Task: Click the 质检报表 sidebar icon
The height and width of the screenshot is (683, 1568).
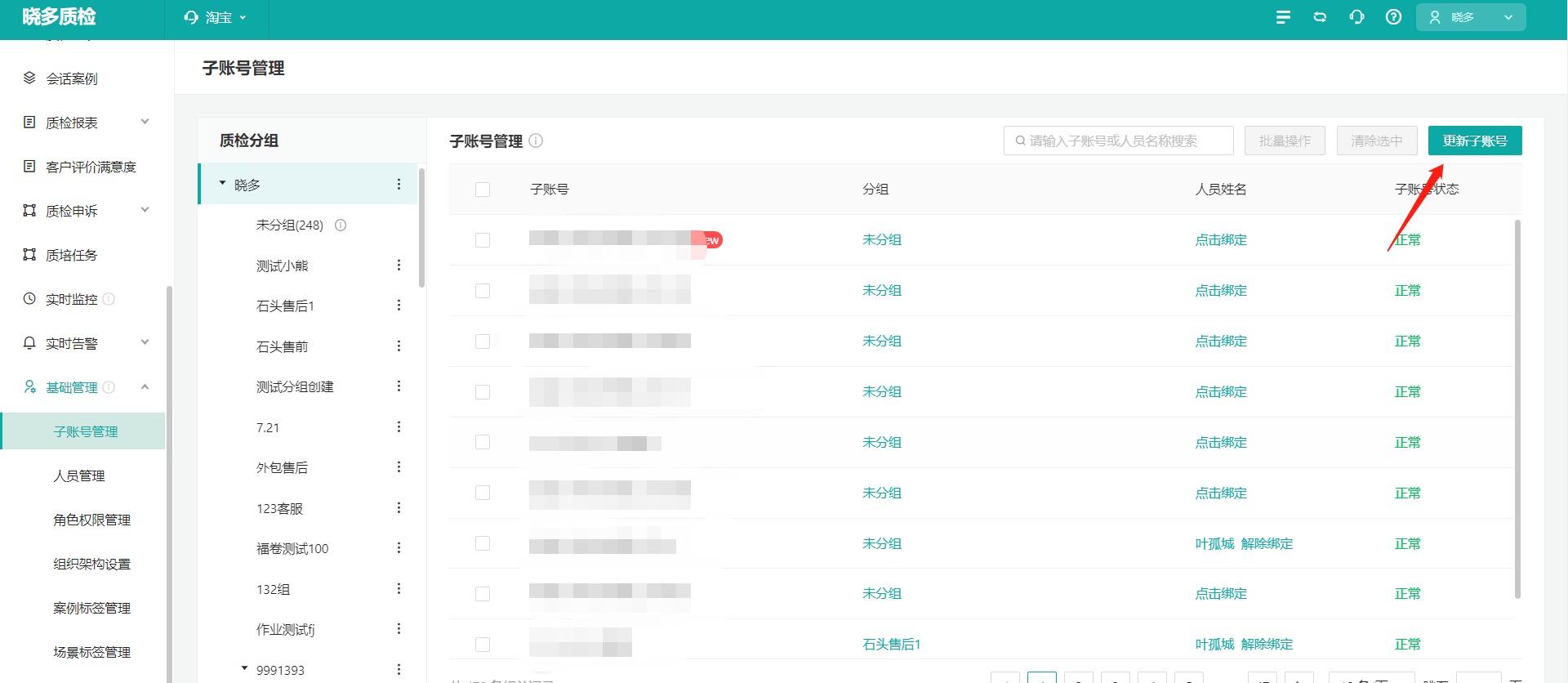Action: tap(29, 122)
